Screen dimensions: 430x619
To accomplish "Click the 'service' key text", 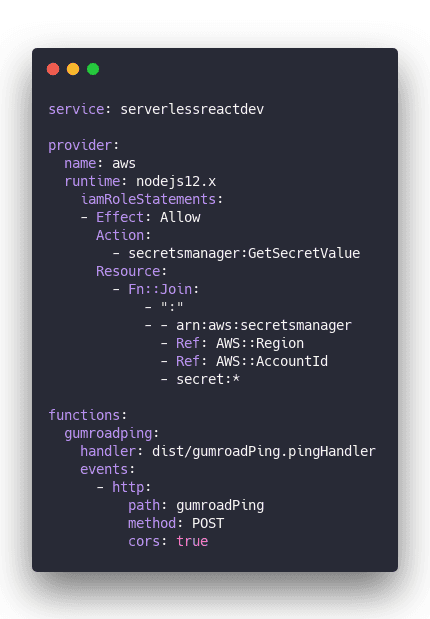I will coord(76,109).
